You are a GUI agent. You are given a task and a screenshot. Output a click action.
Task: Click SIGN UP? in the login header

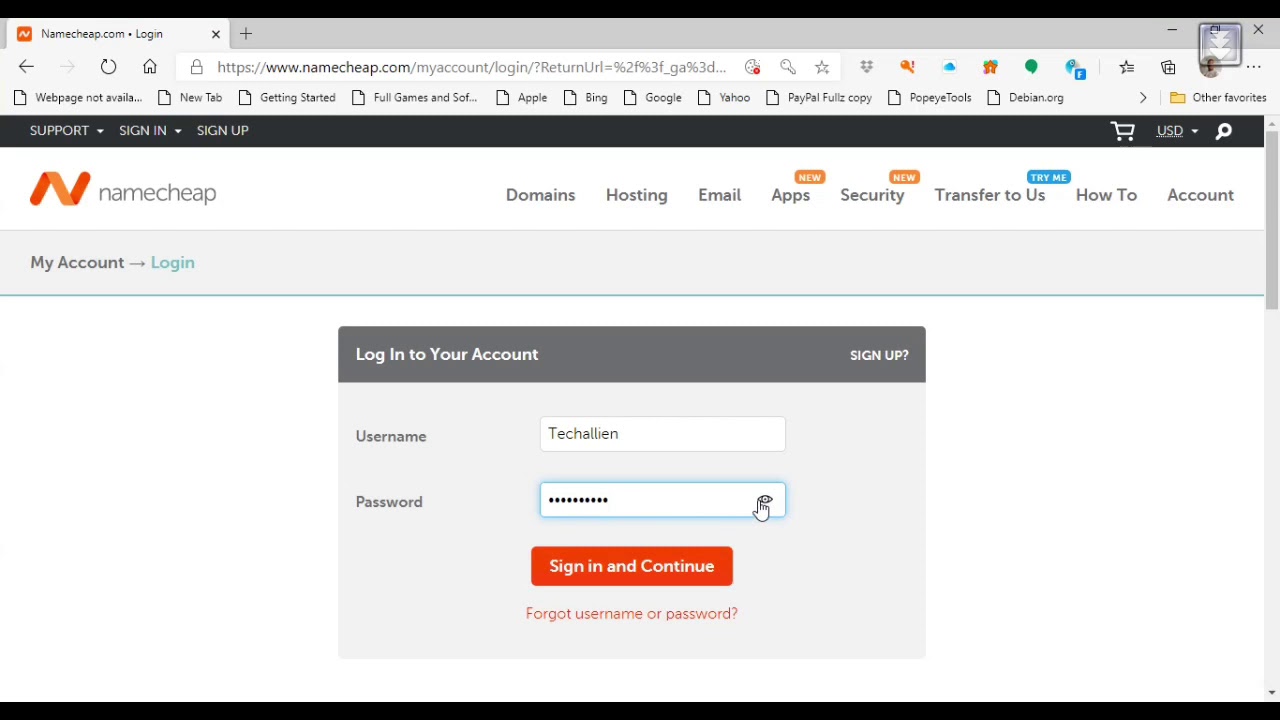coord(879,355)
